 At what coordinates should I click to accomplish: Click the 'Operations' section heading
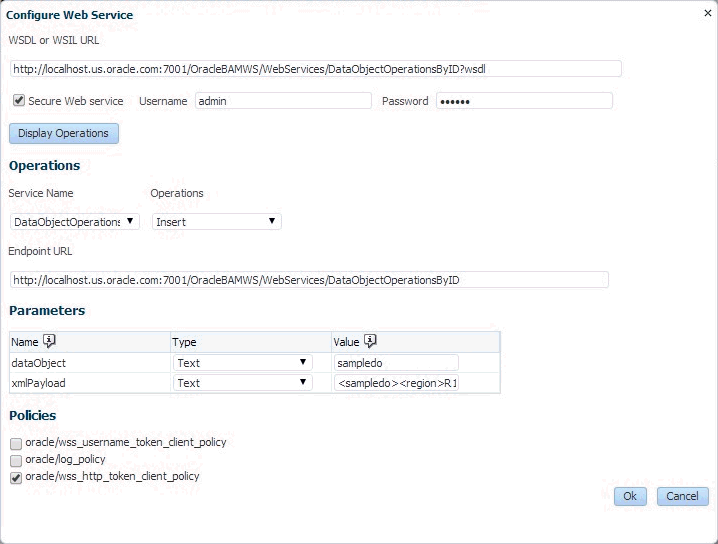click(44, 165)
